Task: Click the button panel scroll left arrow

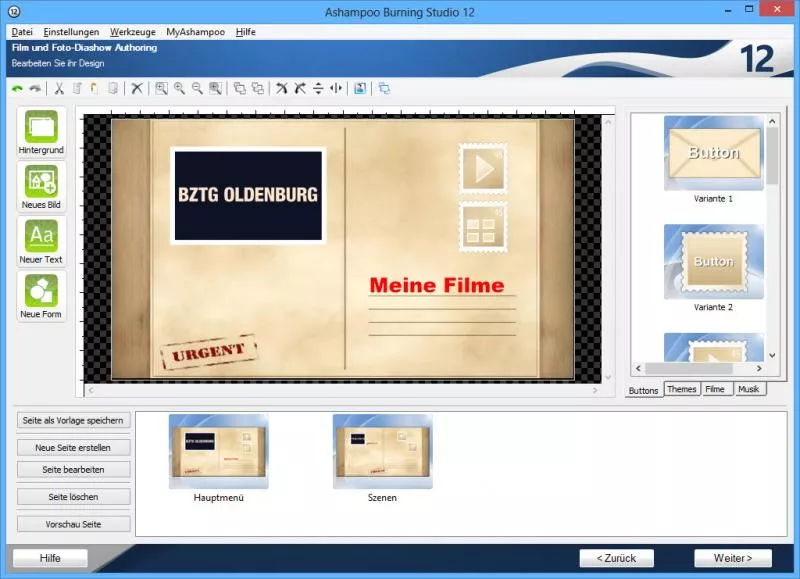Action: tap(638, 368)
